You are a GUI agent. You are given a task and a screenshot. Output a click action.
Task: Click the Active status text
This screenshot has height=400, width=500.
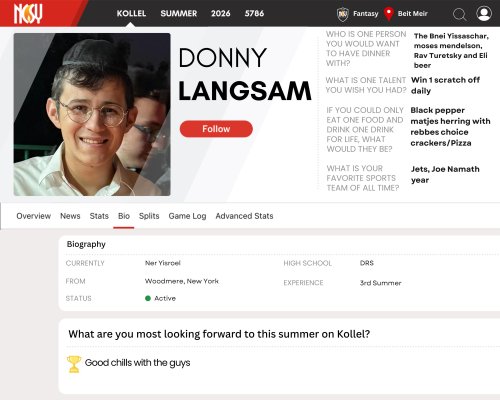[165, 298]
